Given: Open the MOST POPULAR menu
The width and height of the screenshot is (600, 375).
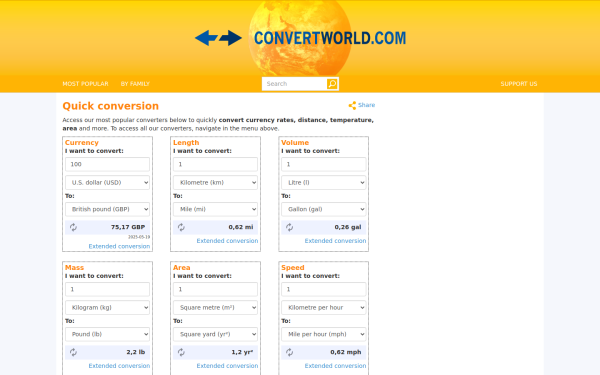Looking at the screenshot, I should pos(85,84).
